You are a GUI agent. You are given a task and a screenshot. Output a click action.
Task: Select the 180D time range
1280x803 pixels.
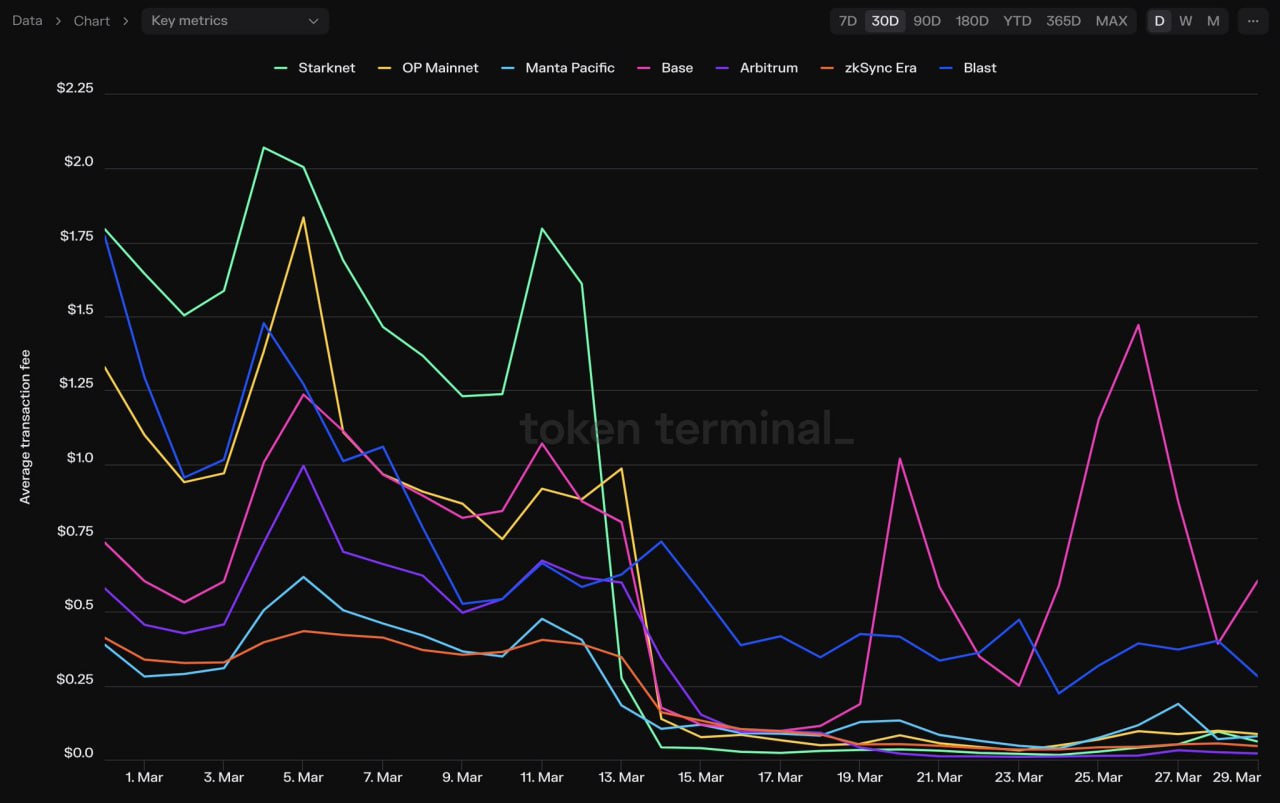tap(972, 21)
